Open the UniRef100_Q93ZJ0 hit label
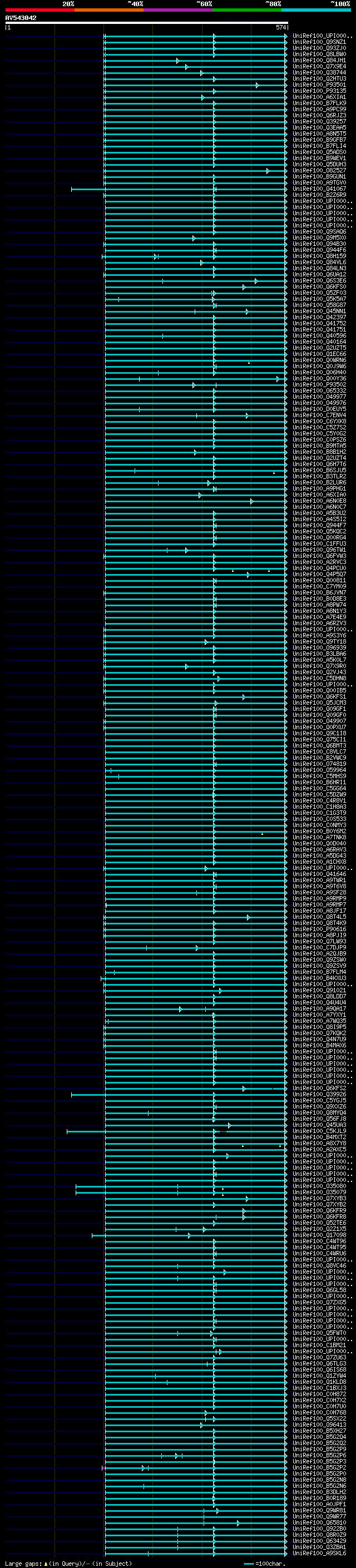 (319, 48)
